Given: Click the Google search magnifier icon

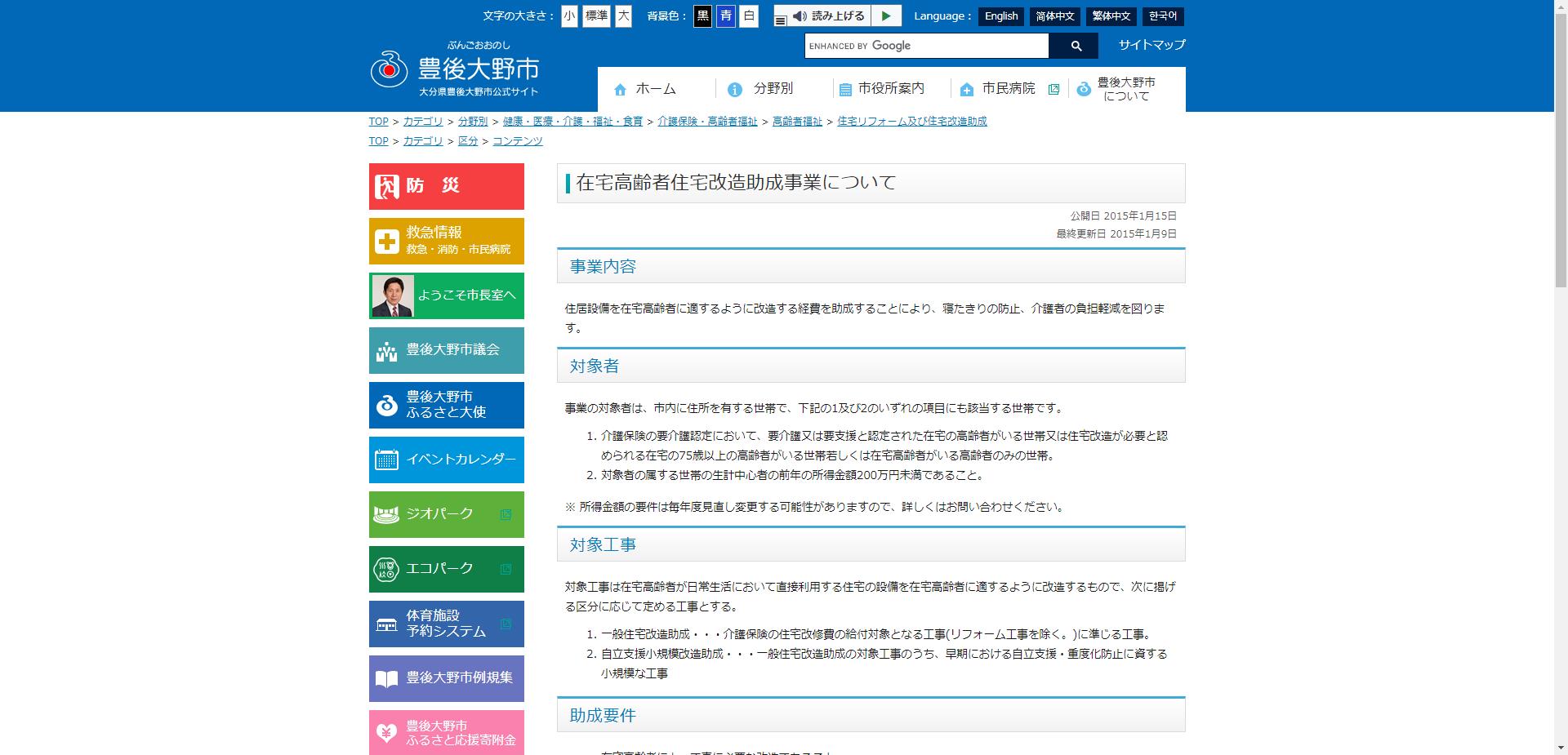Looking at the screenshot, I should tap(1076, 46).
